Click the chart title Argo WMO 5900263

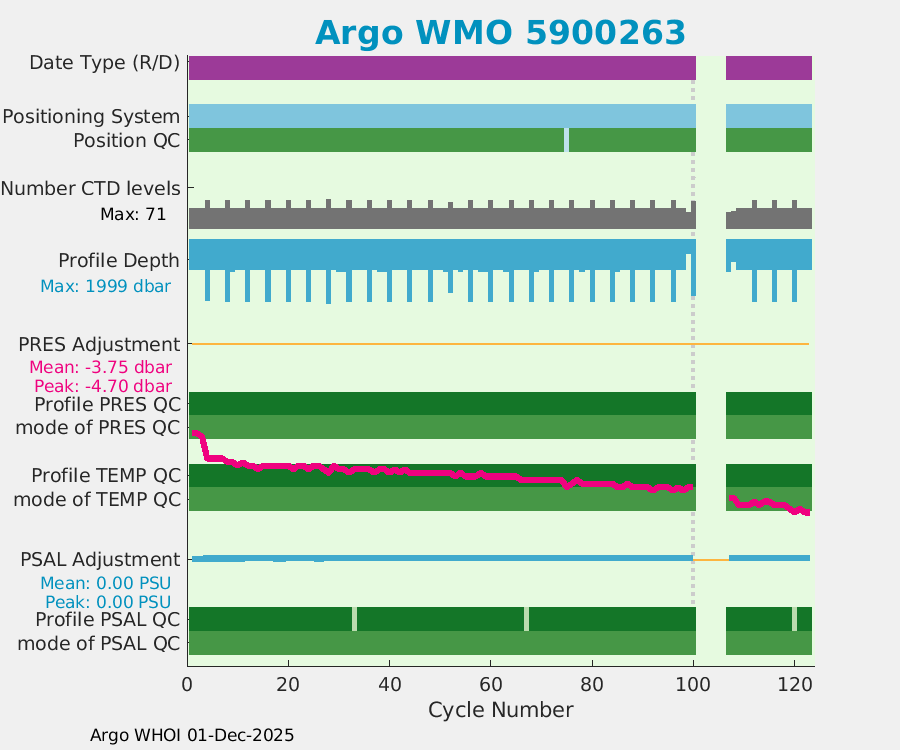pyautogui.click(x=500, y=32)
